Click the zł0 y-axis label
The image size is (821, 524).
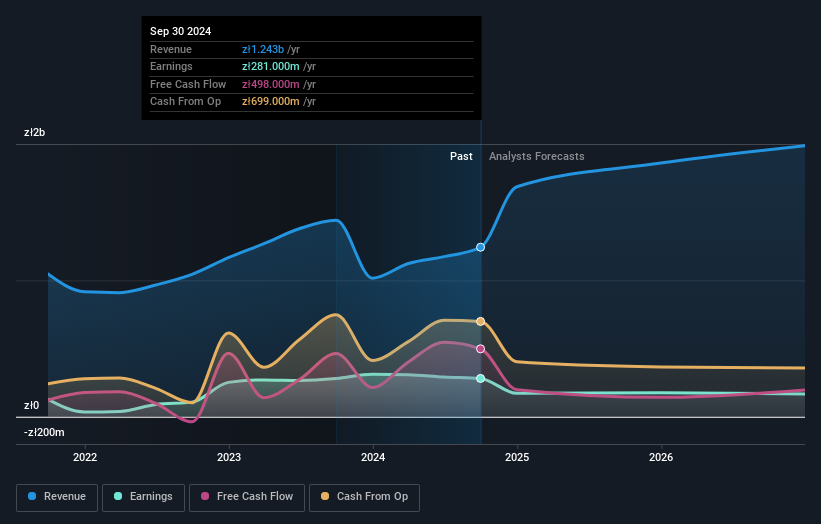click(31, 405)
